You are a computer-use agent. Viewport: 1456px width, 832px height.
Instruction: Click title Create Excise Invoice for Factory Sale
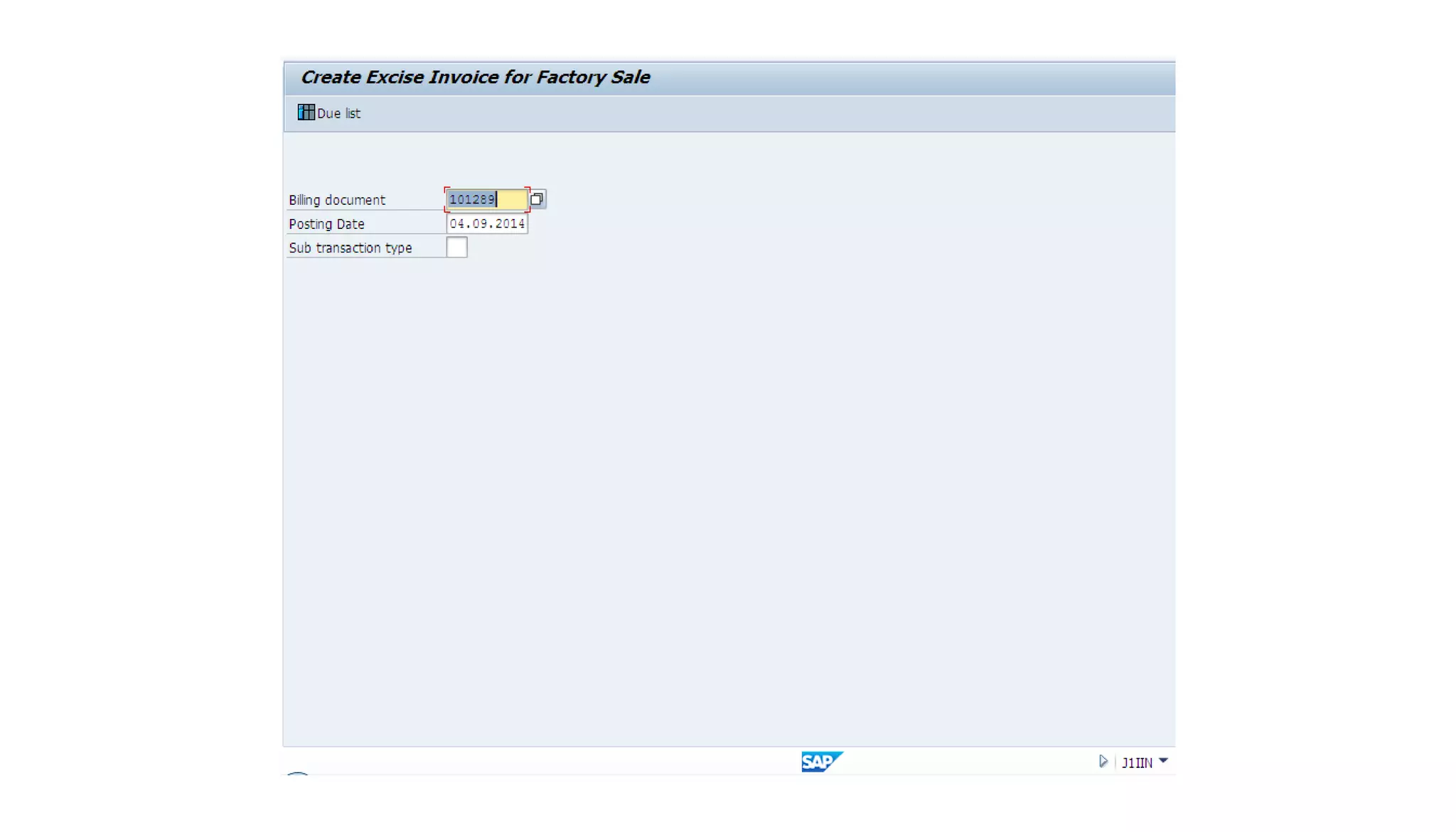coord(475,78)
